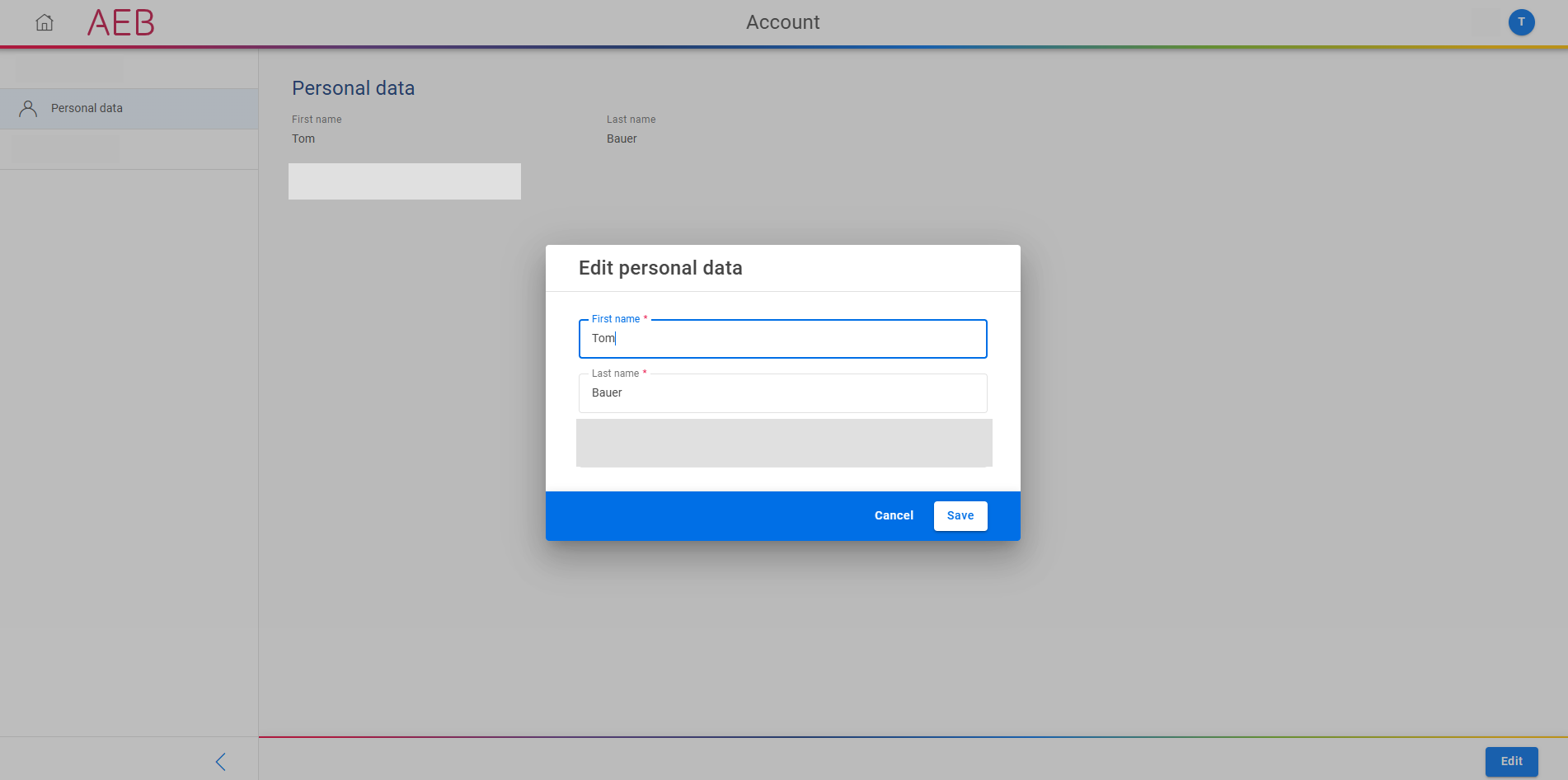Click the Account page title

[782, 22]
